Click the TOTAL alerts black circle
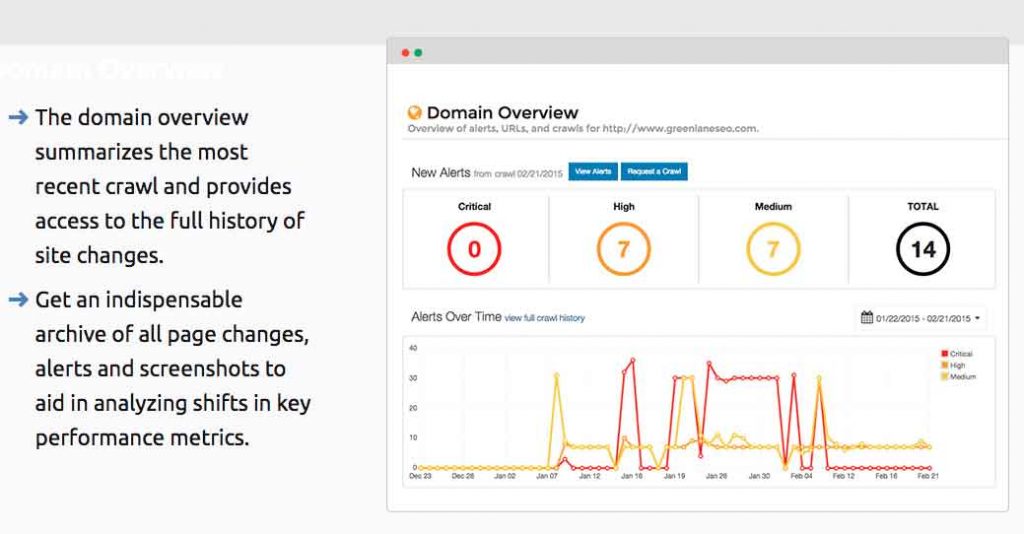Image resolution: width=1024 pixels, height=534 pixels. click(x=923, y=248)
